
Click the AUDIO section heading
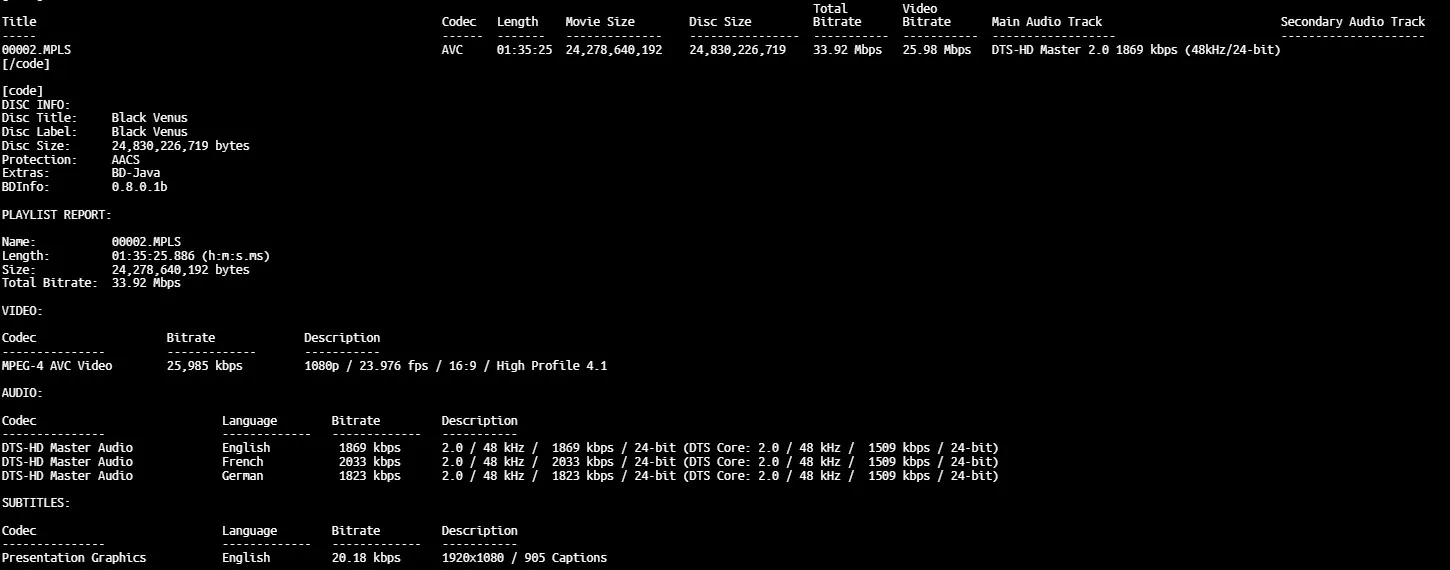click(22, 393)
